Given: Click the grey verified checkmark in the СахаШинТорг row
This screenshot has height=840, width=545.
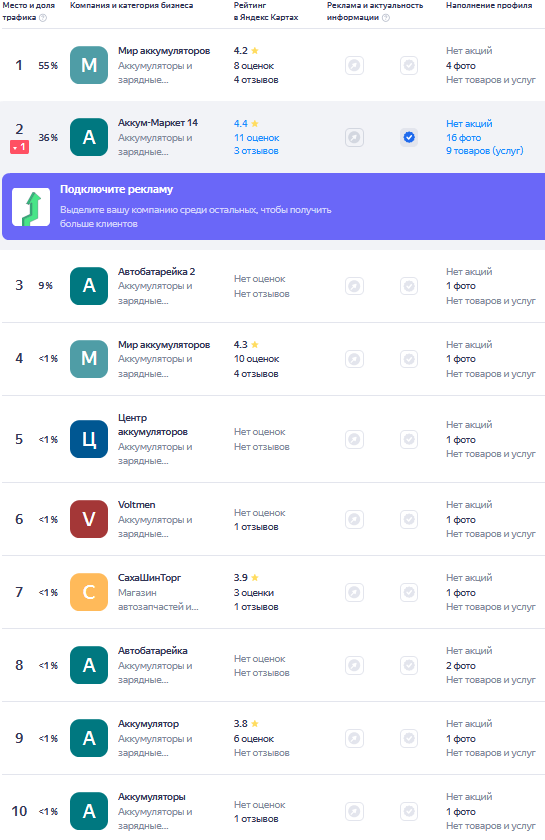Looking at the screenshot, I should tap(409, 592).
